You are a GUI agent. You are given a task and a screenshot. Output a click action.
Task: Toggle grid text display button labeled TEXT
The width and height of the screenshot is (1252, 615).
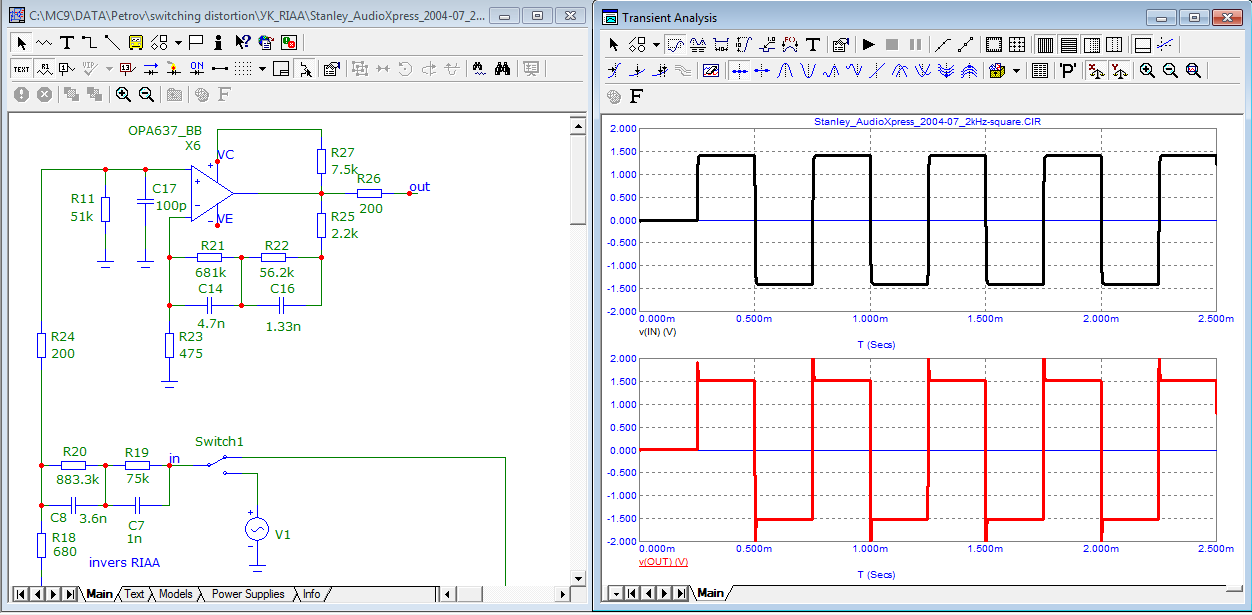click(21, 68)
